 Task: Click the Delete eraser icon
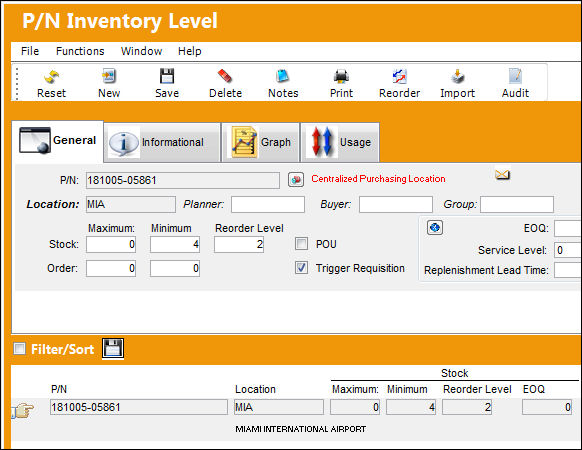click(x=225, y=76)
